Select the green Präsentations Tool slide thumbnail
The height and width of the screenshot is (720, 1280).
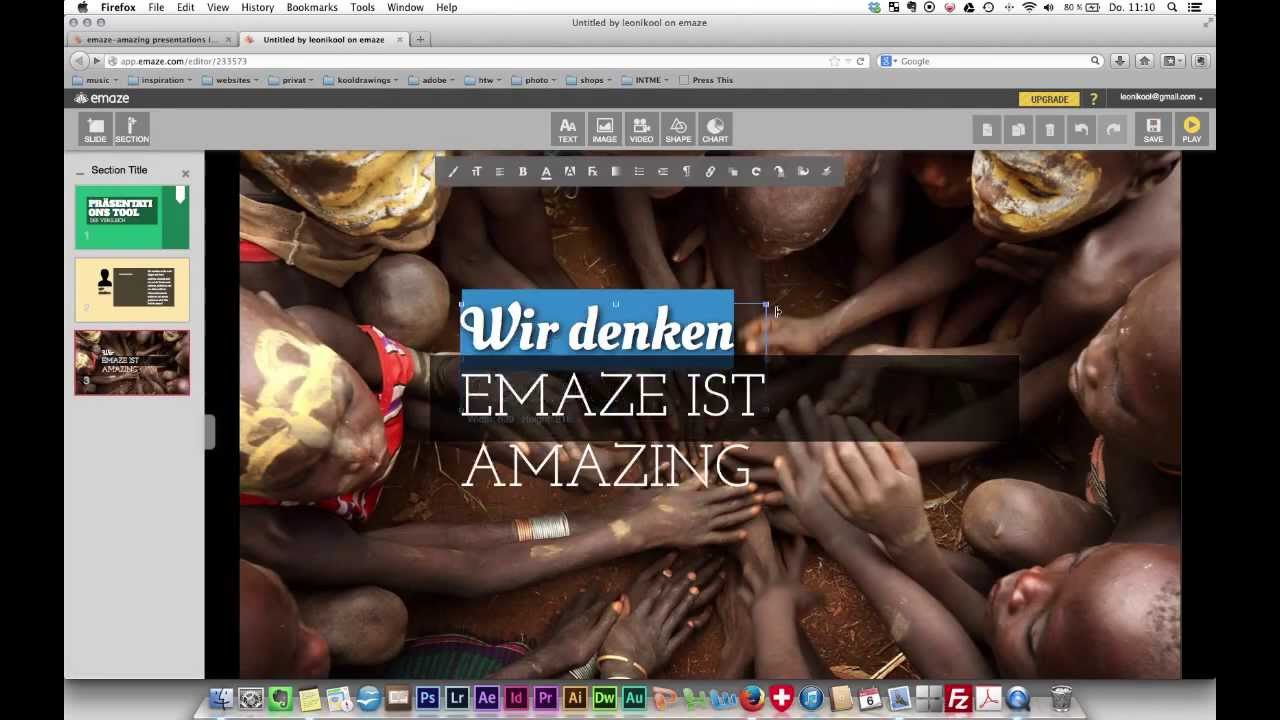click(x=132, y=218)
